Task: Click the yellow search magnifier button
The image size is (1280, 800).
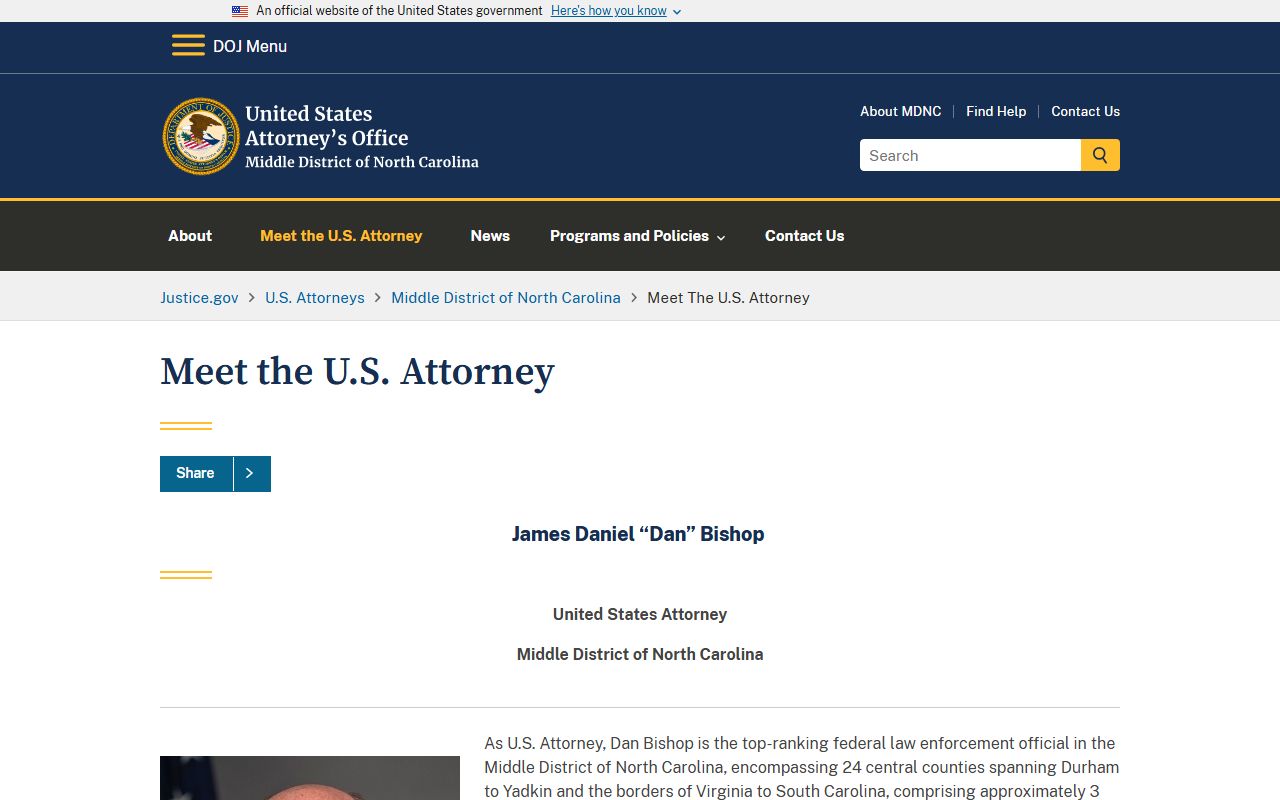Action: [1100, 155]
